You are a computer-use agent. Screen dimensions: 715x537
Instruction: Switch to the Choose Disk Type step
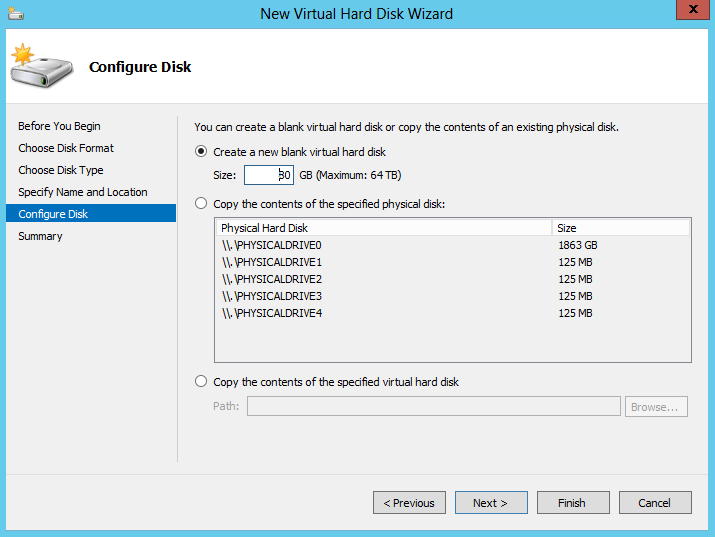(x=61, y=170)
